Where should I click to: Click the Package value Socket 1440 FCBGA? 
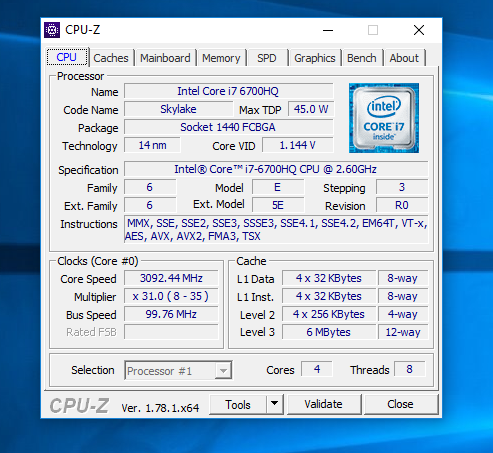pyautogui.click(x=228, y=127)
